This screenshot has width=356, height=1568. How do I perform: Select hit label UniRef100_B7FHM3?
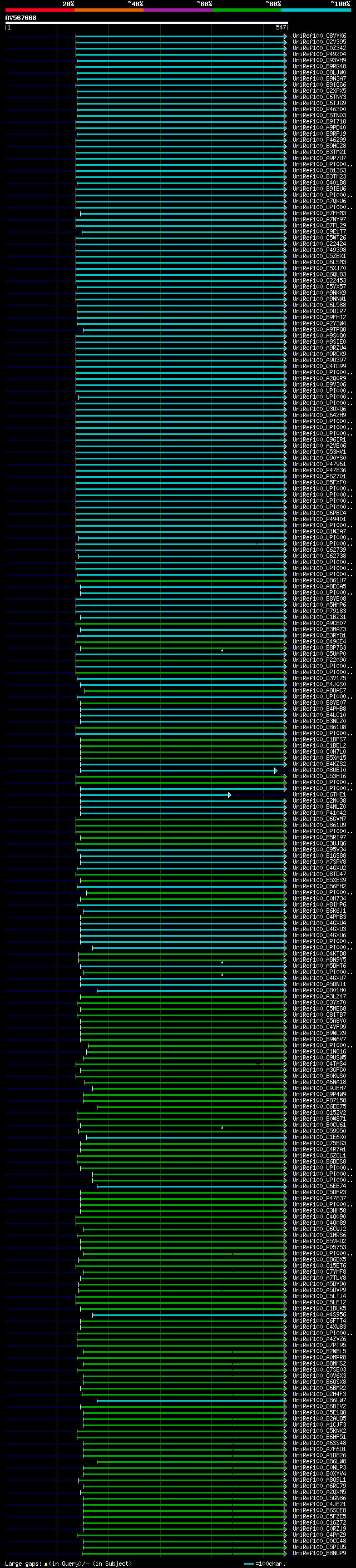(x=319, y=214)
